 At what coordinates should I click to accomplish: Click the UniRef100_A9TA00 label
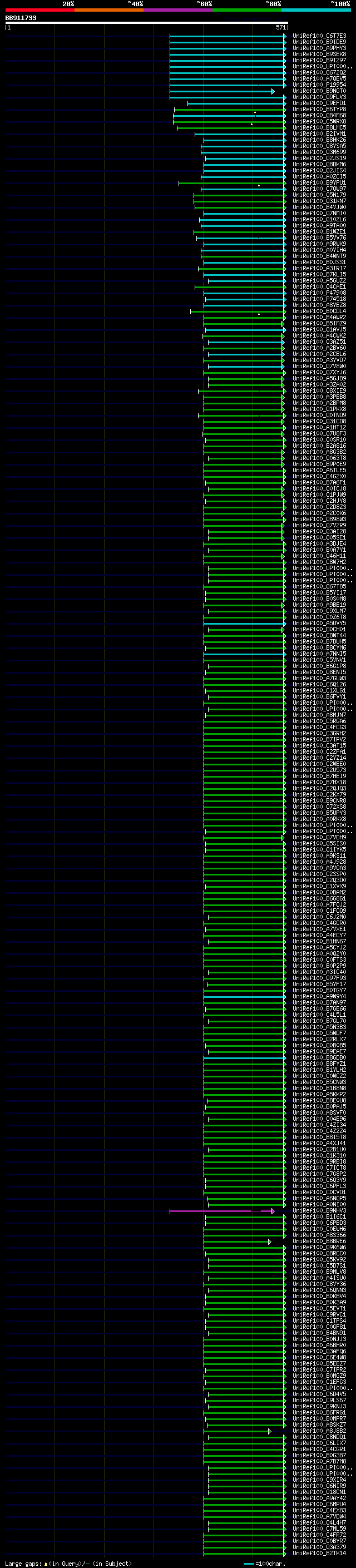click(319, 225)
